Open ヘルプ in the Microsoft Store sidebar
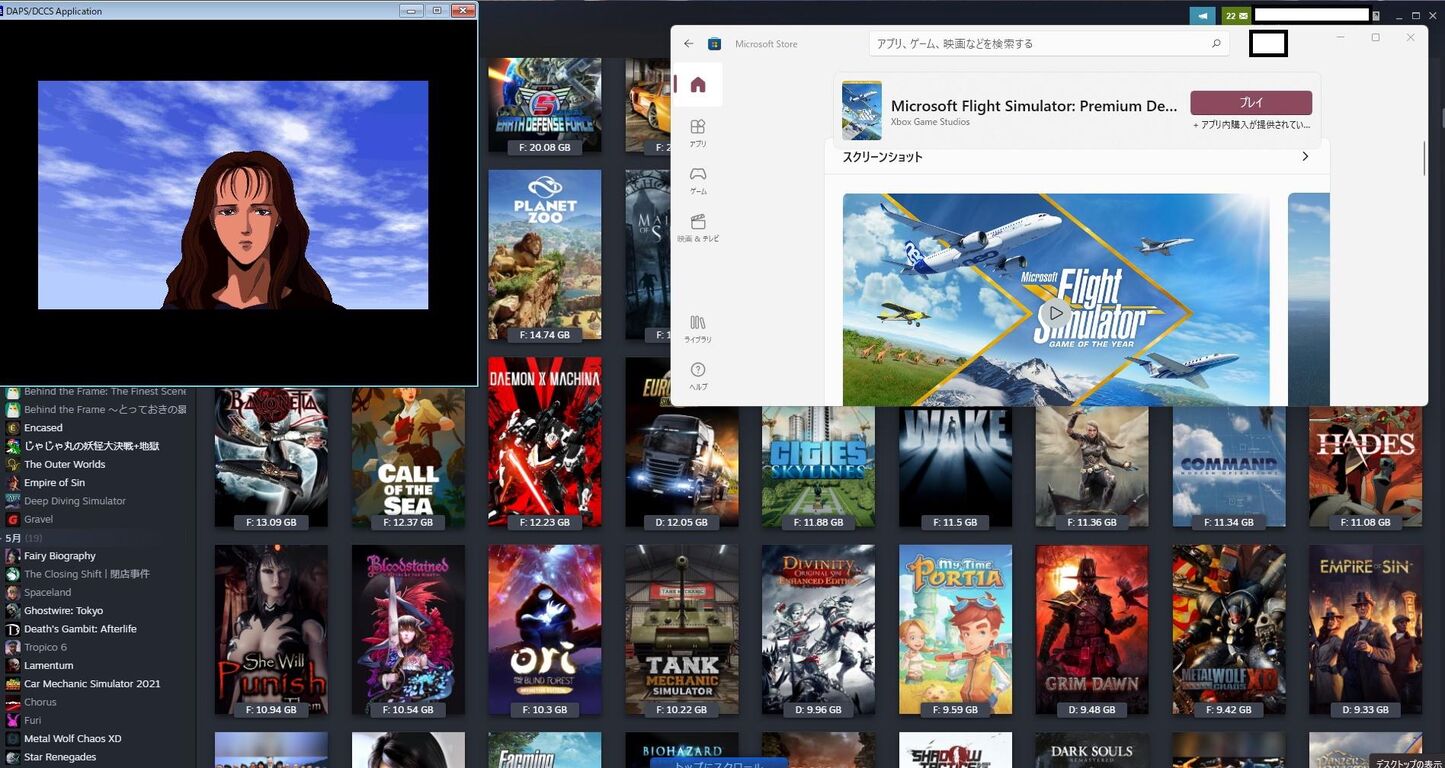Screen dimensions: 1445x768 click(698, 376)
